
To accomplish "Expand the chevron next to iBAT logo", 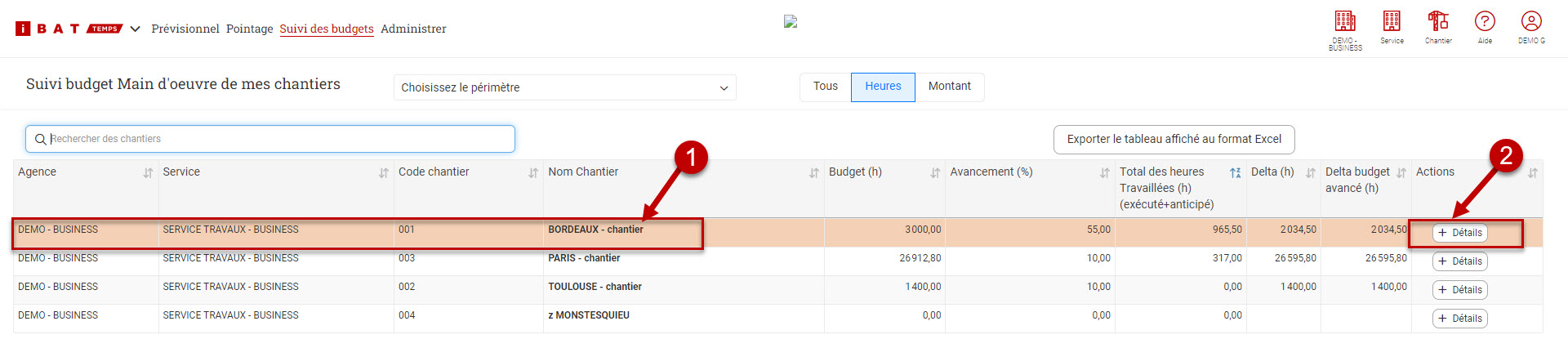I will 136,29.
